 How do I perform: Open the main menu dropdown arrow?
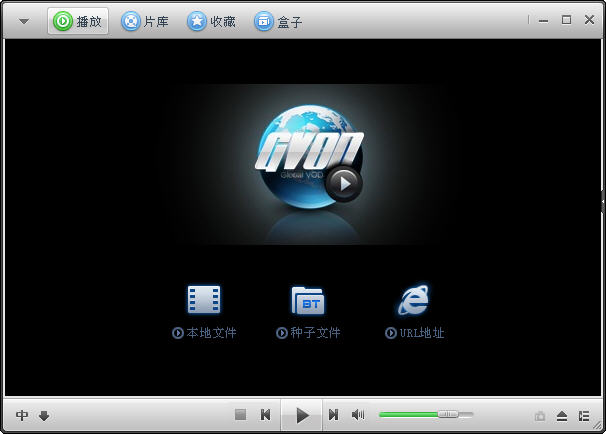[x=24, y=21]
